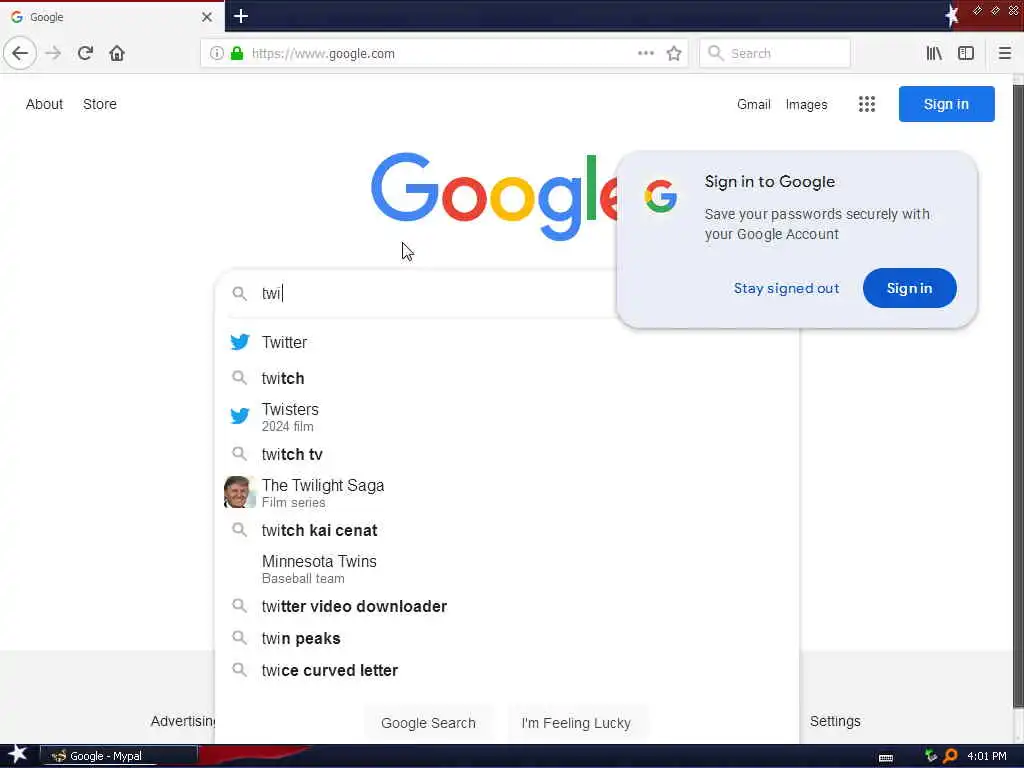Open the Gmail link

click(x=754, y=104)
